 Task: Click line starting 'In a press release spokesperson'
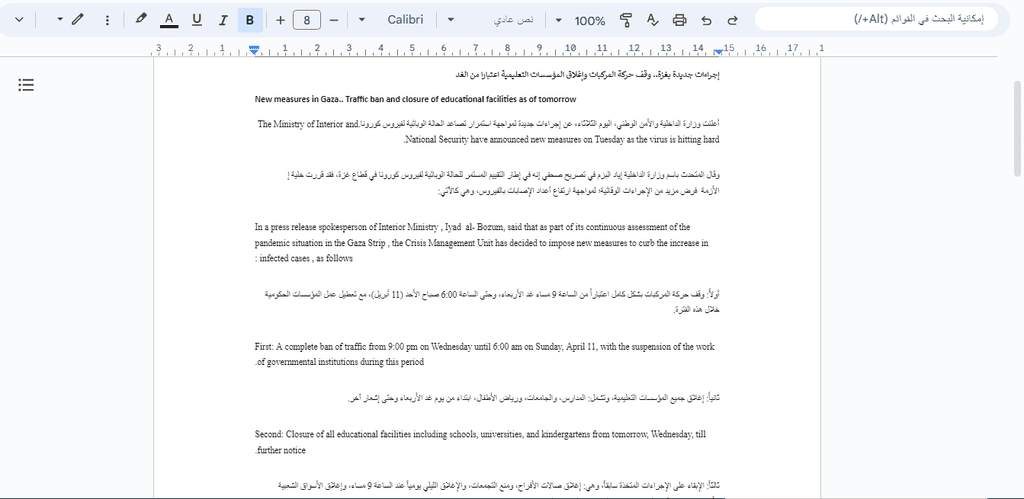click(472, 227)
